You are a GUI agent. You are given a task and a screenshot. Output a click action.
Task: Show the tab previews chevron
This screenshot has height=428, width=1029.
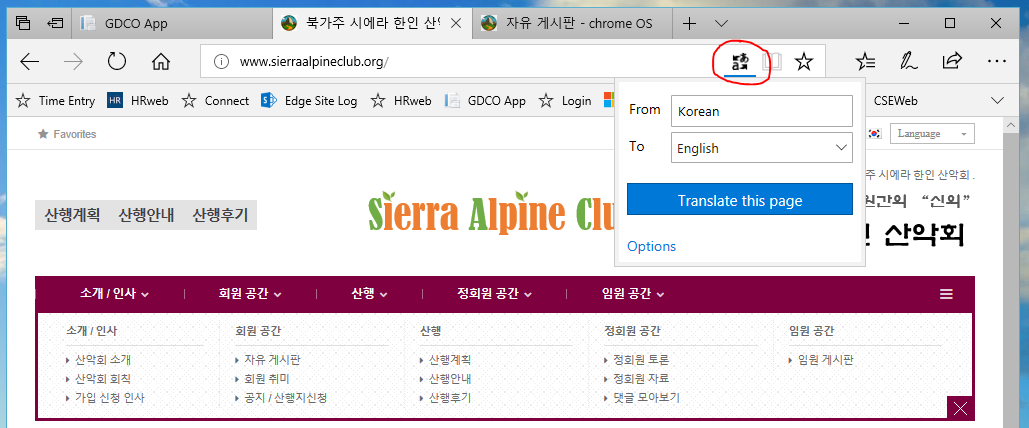click(x=722, y=23)
